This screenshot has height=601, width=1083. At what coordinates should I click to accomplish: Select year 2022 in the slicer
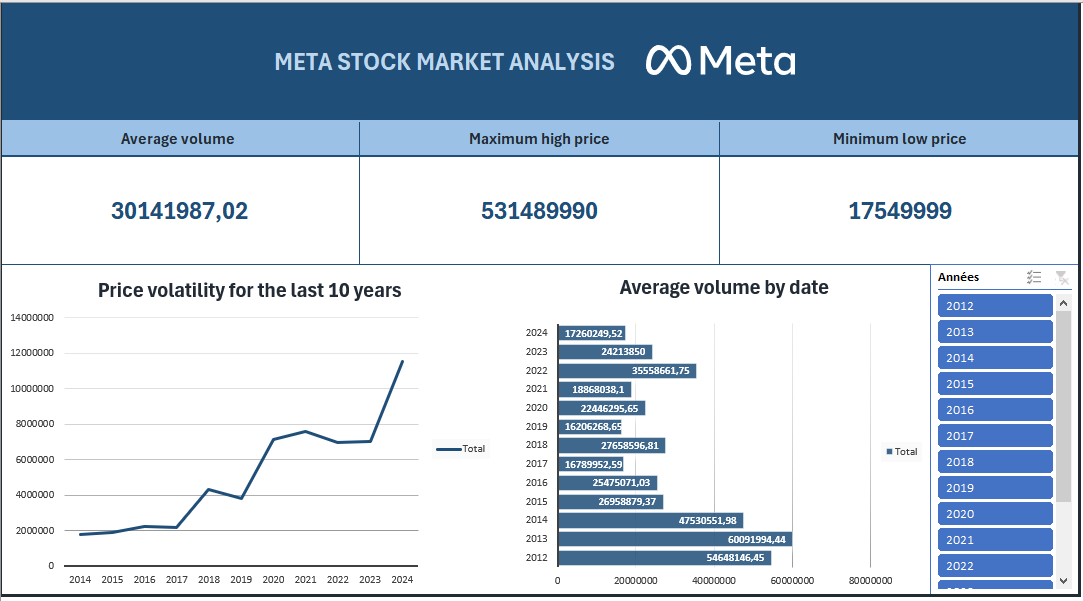click(995, 566)
